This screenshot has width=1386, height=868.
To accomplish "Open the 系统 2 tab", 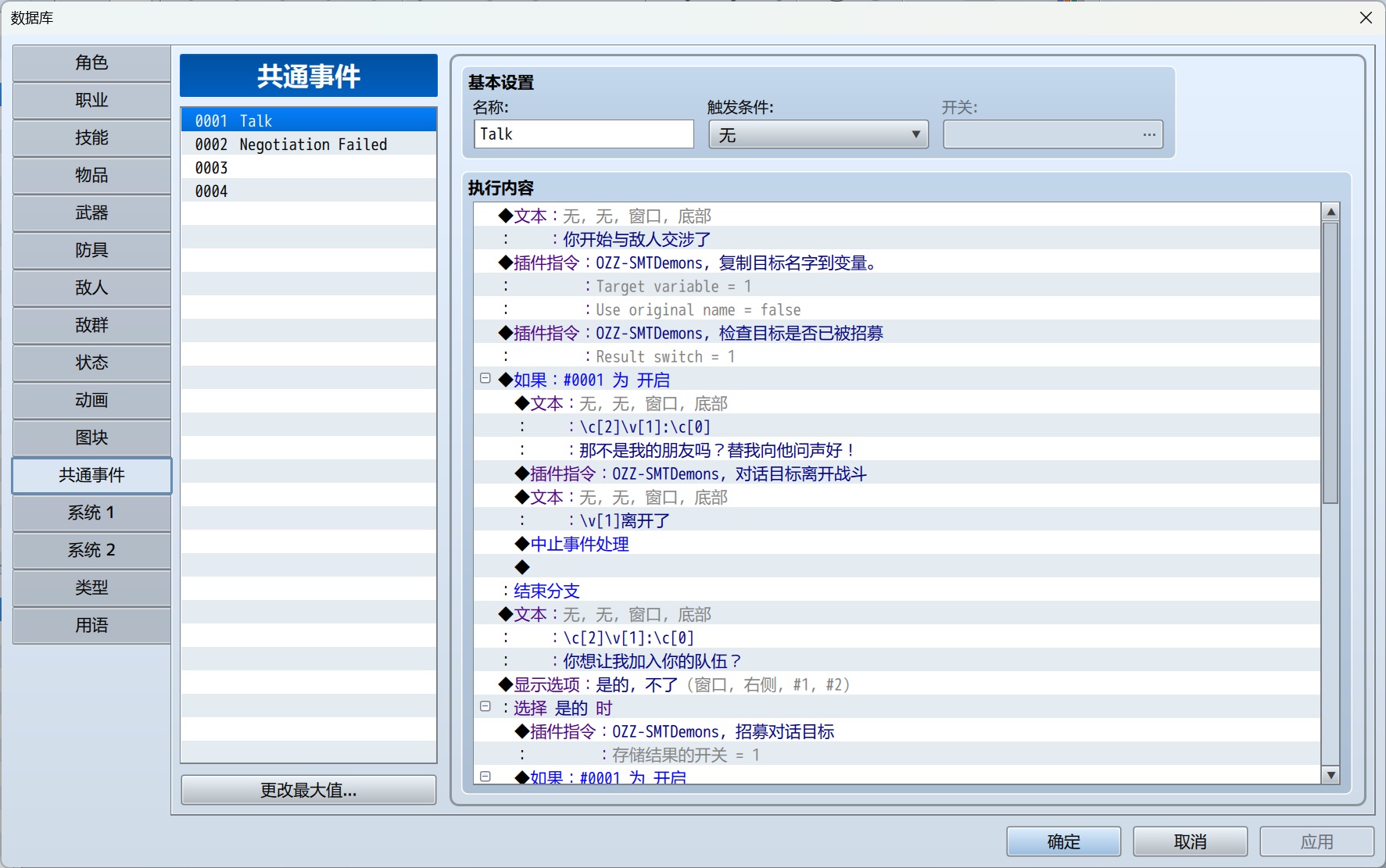I will 91,551.
